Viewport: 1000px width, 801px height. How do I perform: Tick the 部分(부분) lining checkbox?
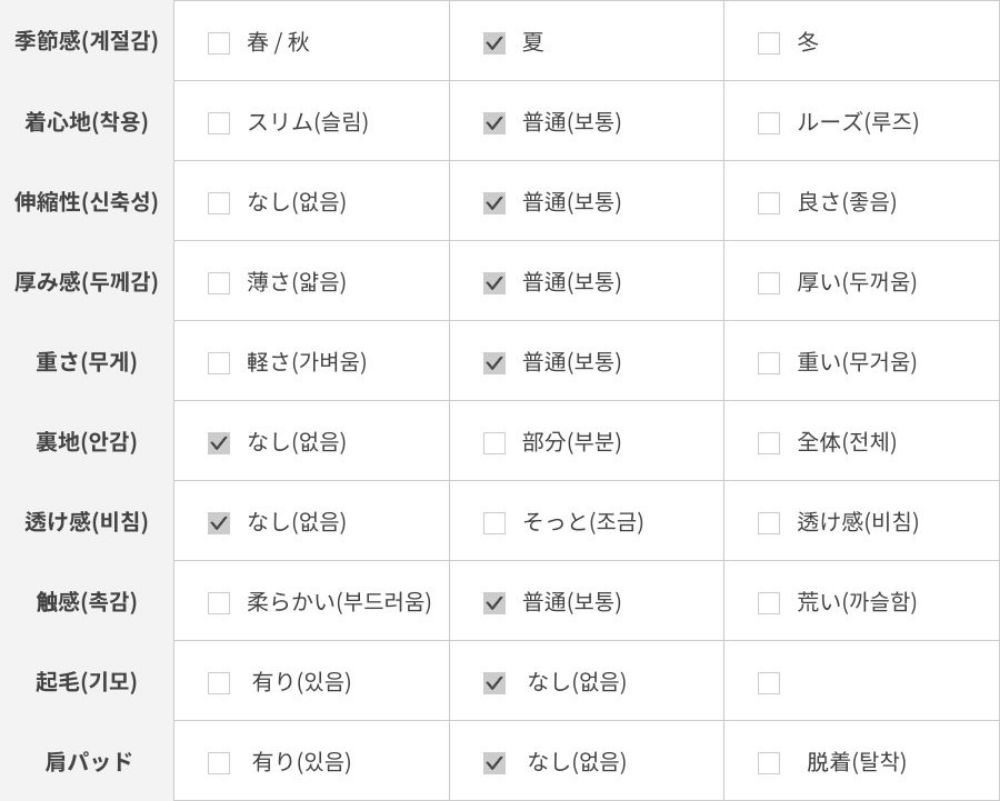(x=494, y=444)
